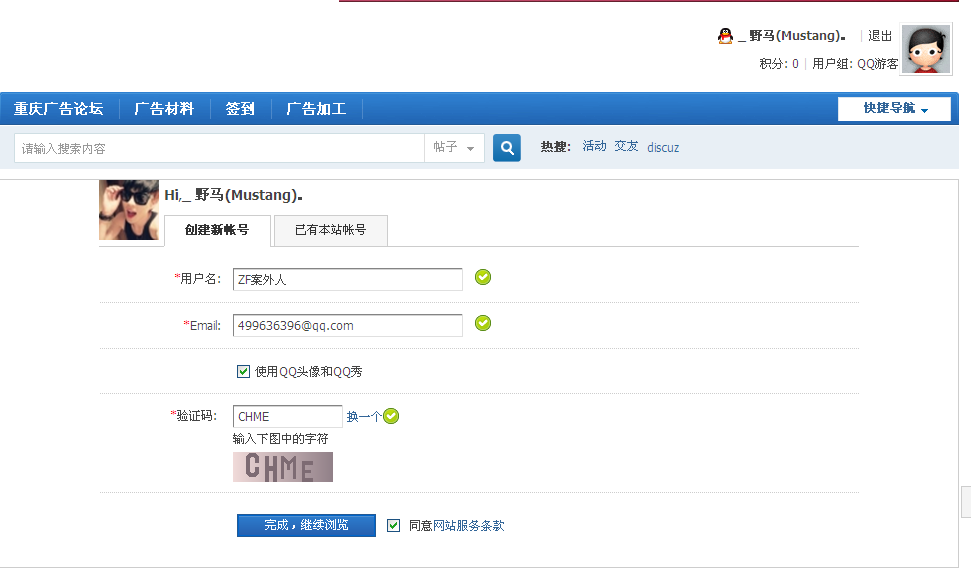Expand the 快捷导航 dropdown menu
The height and width of the screenshot is (578, 971).
(x=894, y=109)
